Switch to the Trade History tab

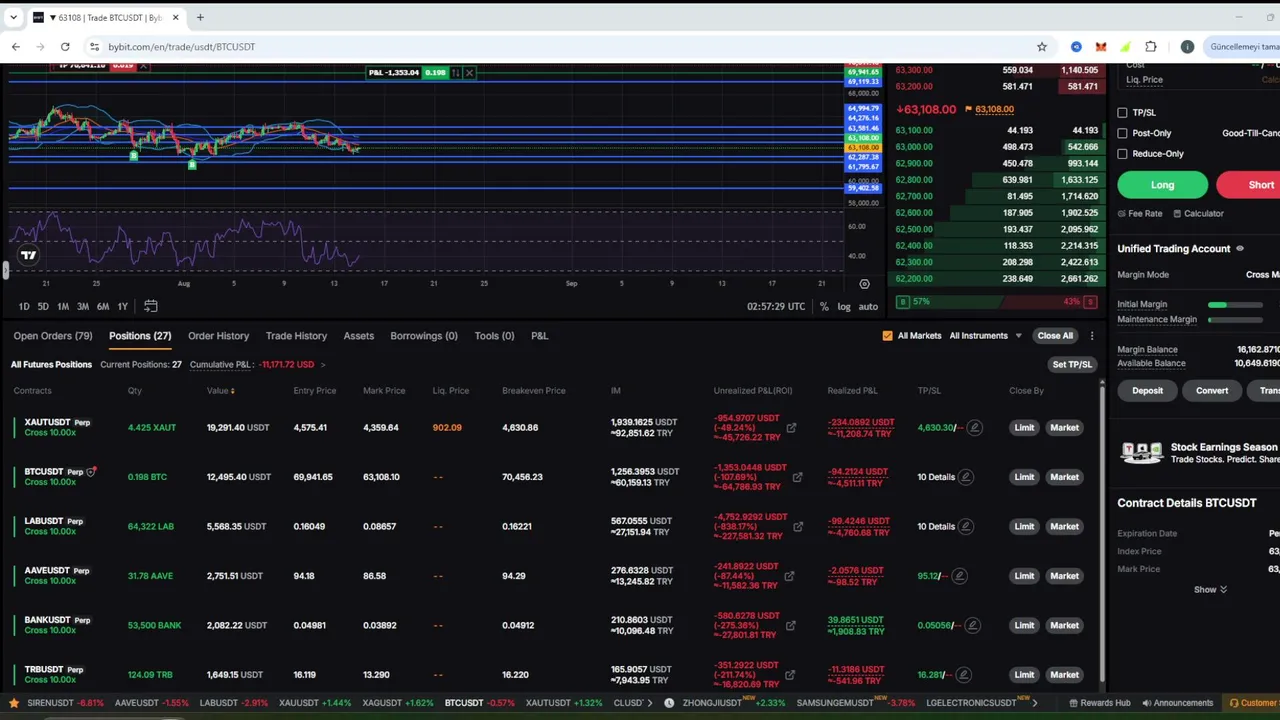(296, 336)
